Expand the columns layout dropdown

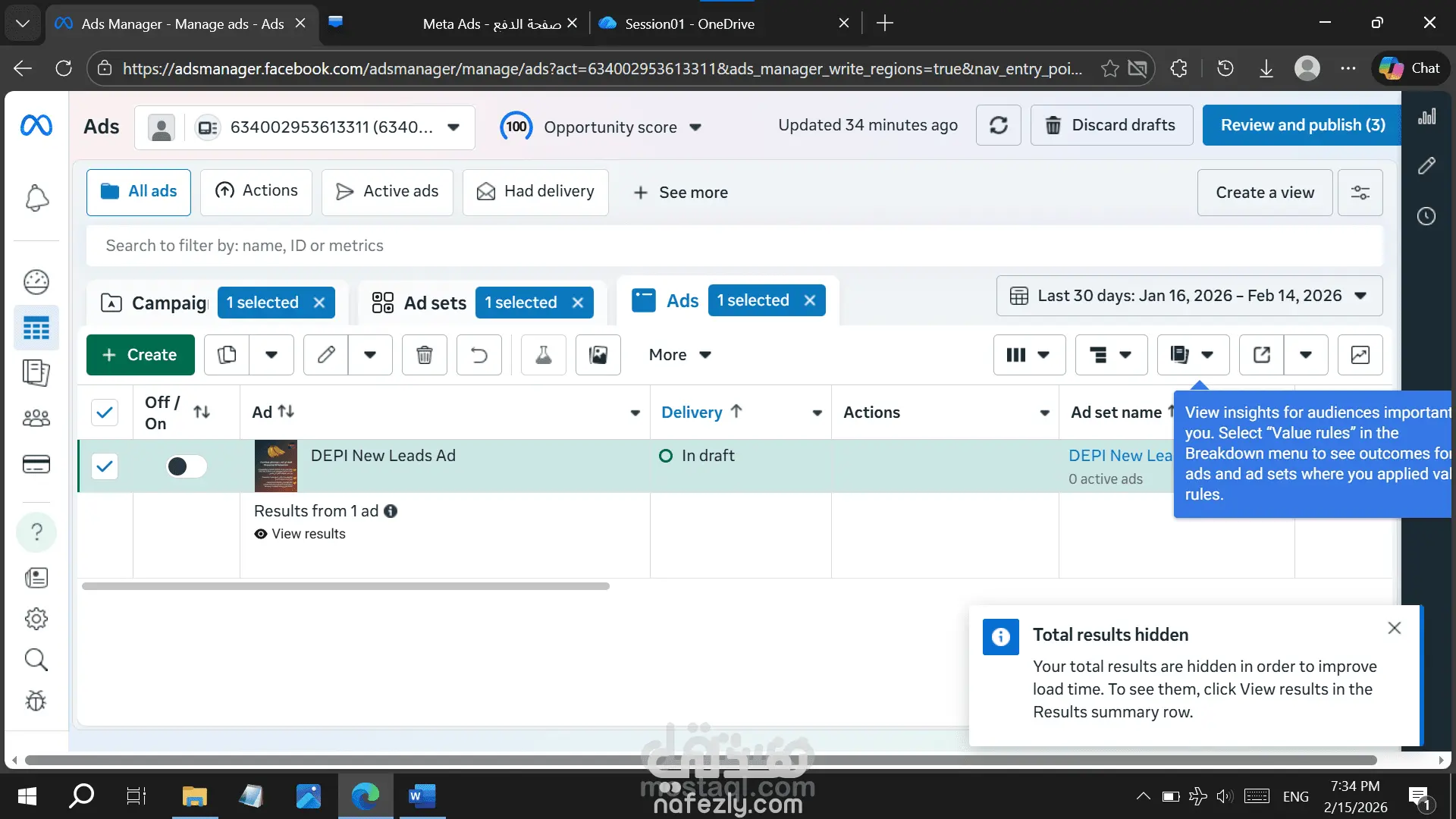pyautogui.click(x=1028, y=355)
